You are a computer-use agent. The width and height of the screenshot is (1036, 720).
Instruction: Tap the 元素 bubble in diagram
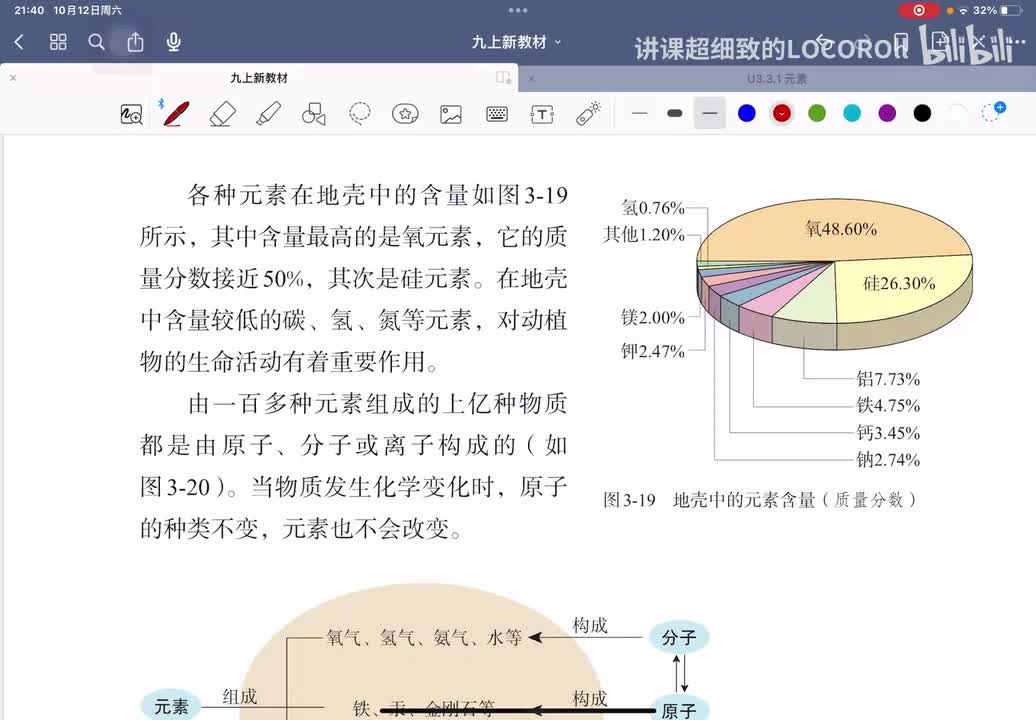pos(171,706)
